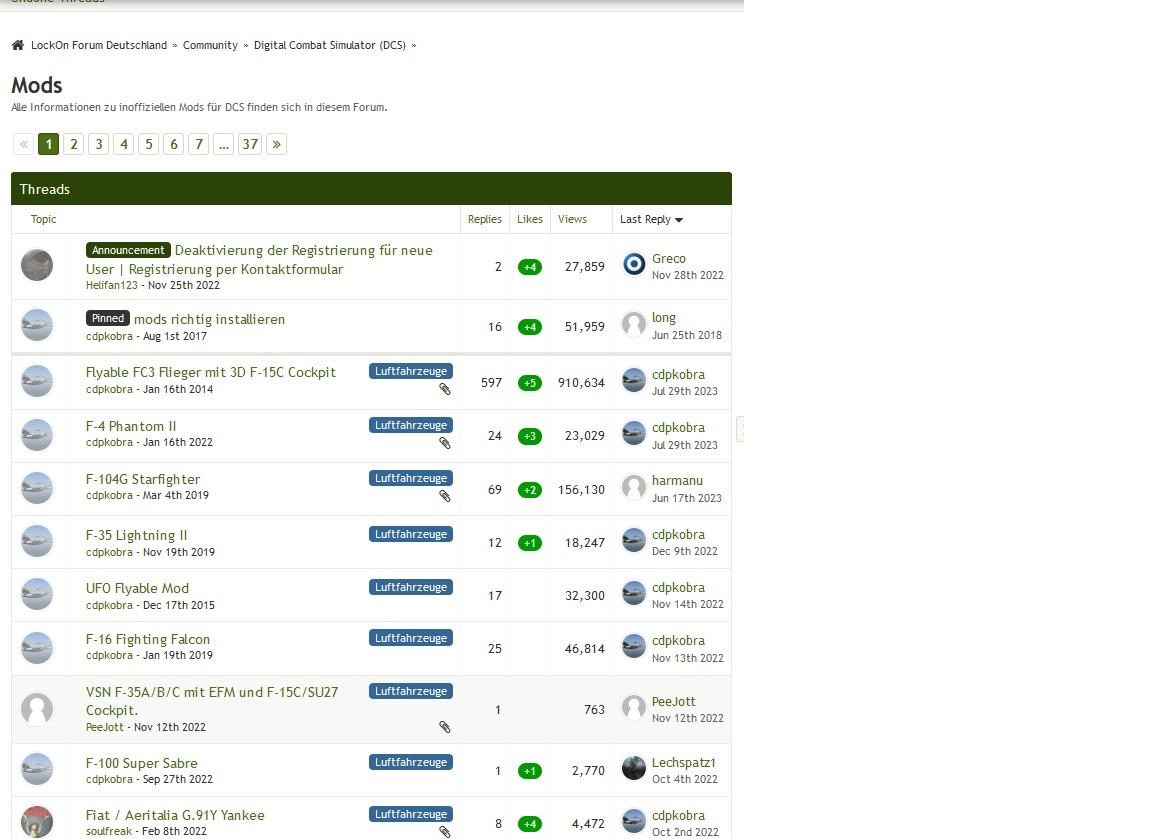Screen dimensions: 1152x839
Task: Click the +3 likes badge on F-4 Phantom II
Action: click(530, 436)
